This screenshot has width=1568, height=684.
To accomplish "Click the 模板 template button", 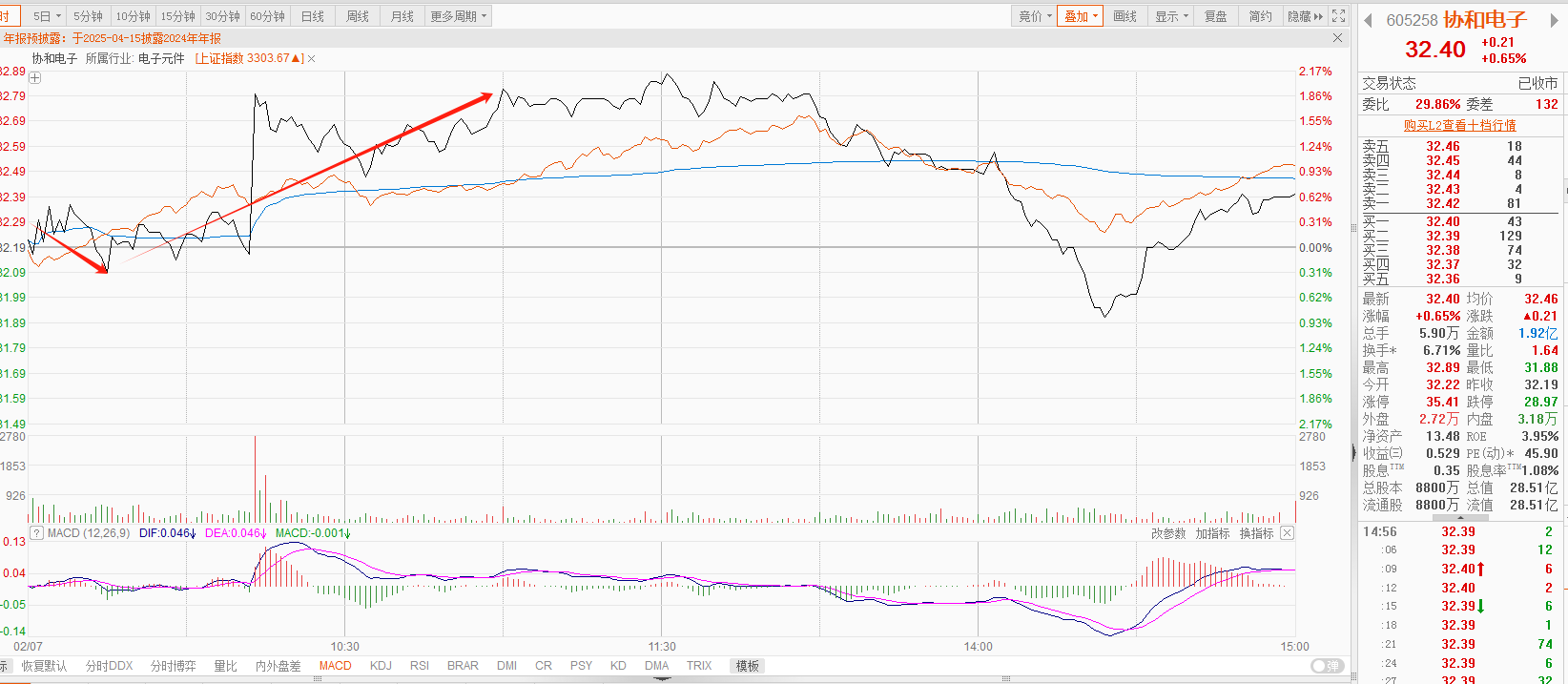I will pyautogui.click(x=748, y=666).
